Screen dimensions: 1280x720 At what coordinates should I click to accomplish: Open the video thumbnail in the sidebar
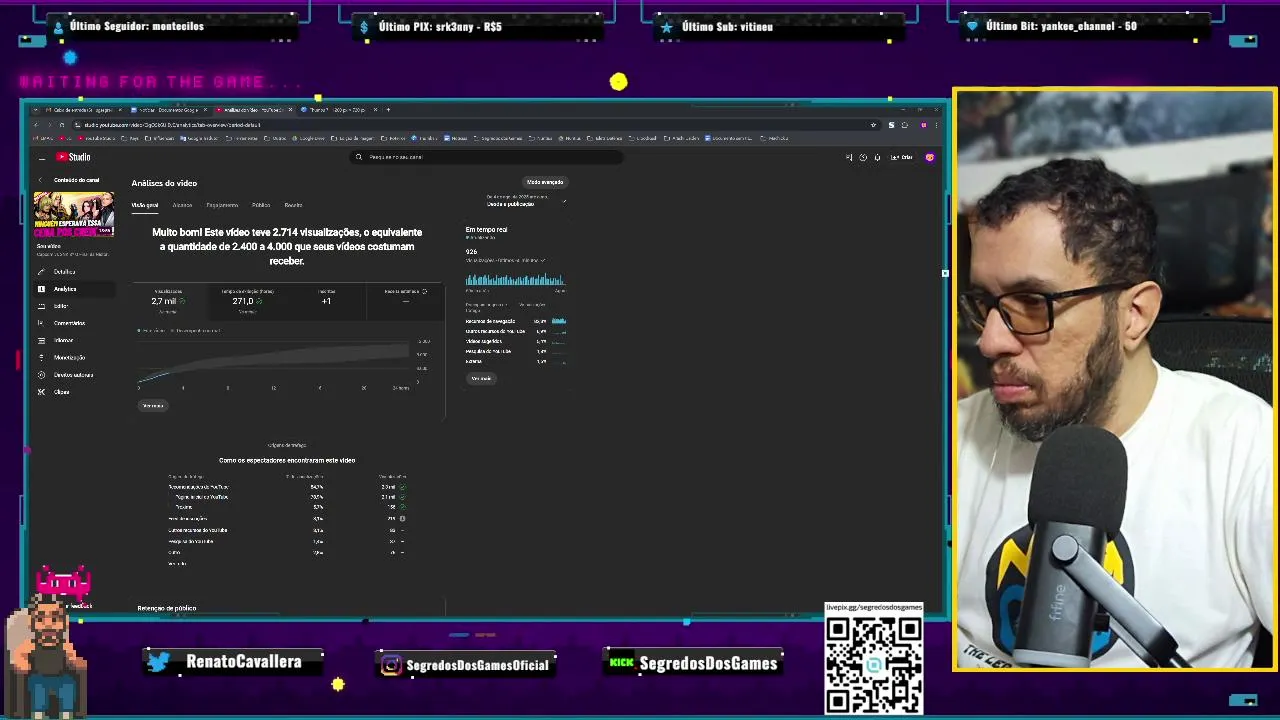[x=74, y=214]
